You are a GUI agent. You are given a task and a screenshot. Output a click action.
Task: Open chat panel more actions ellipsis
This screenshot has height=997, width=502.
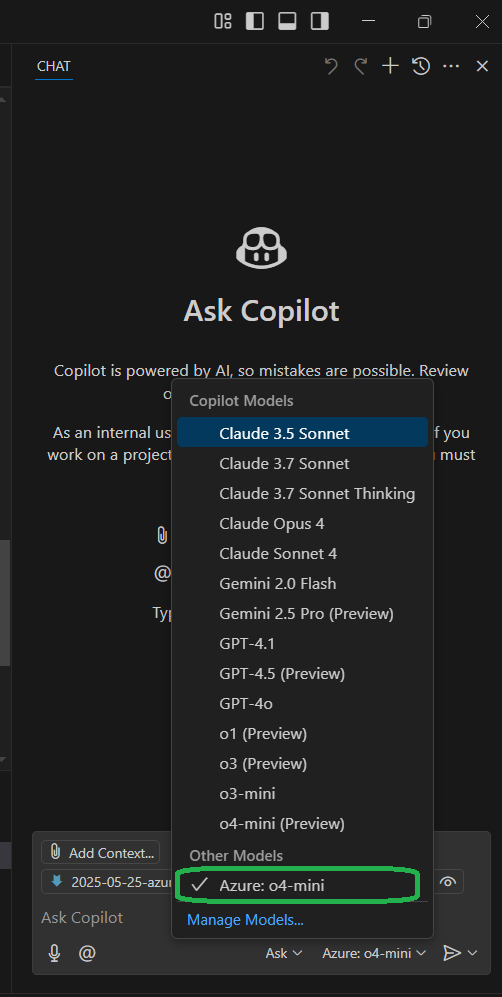451,66
